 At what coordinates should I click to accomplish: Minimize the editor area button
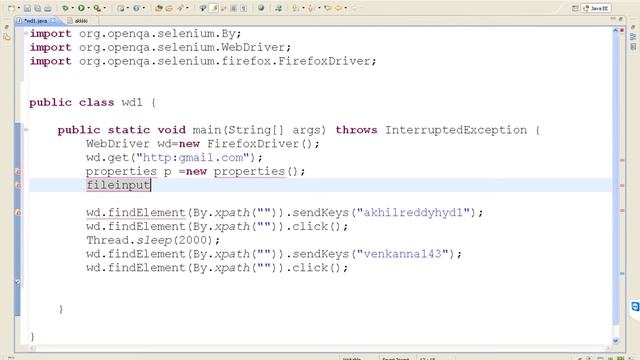coord(613,19)
